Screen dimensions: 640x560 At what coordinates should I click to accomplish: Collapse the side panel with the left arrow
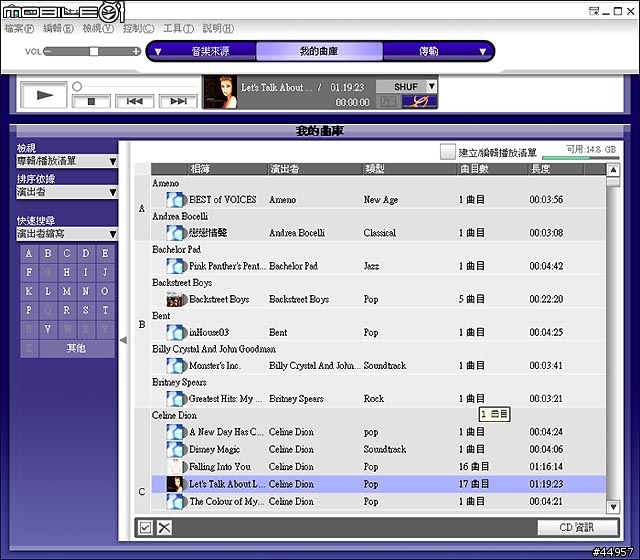[x=123, y=340]
